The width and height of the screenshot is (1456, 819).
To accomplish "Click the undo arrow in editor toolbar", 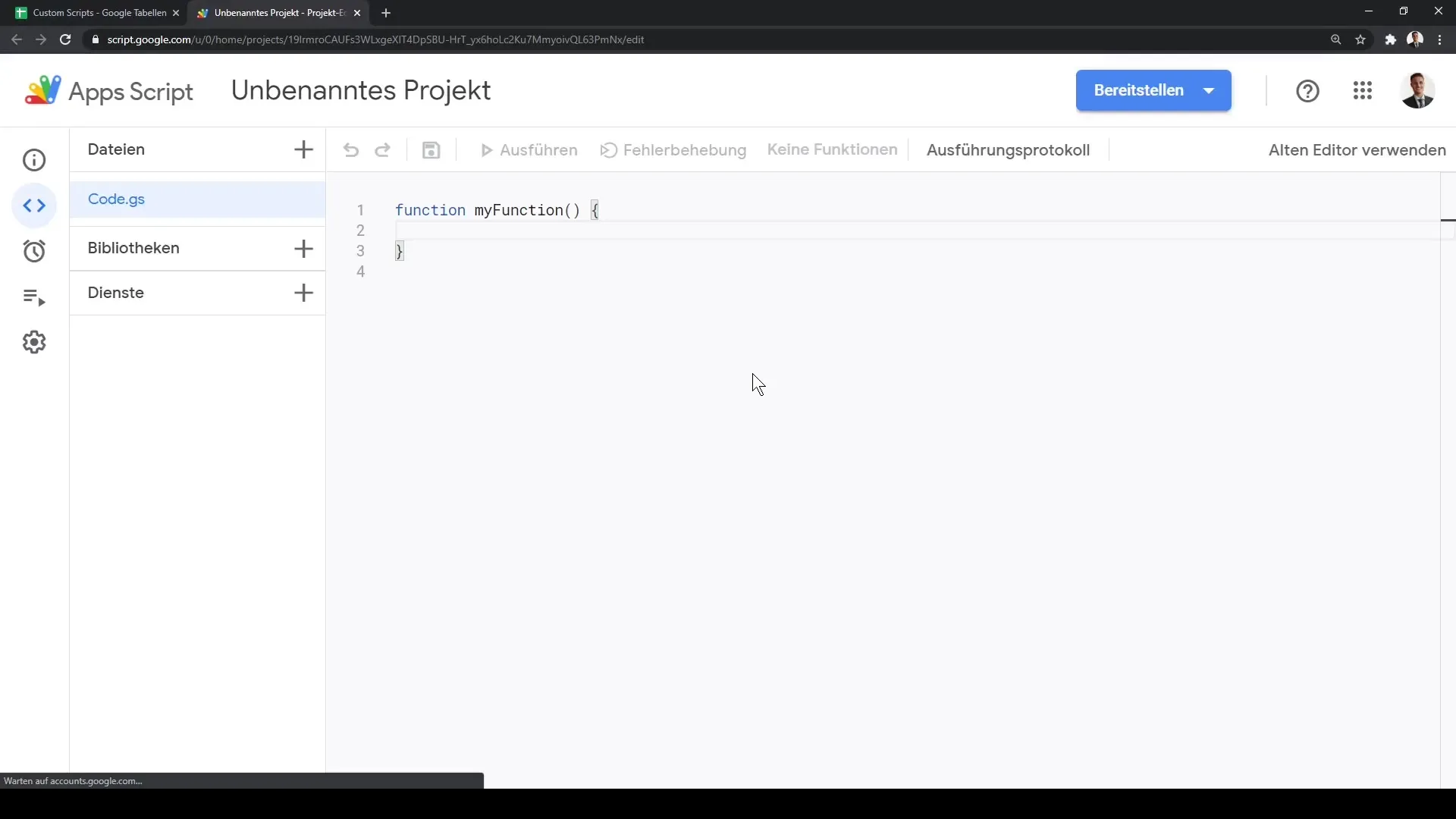I will [350, 150].
